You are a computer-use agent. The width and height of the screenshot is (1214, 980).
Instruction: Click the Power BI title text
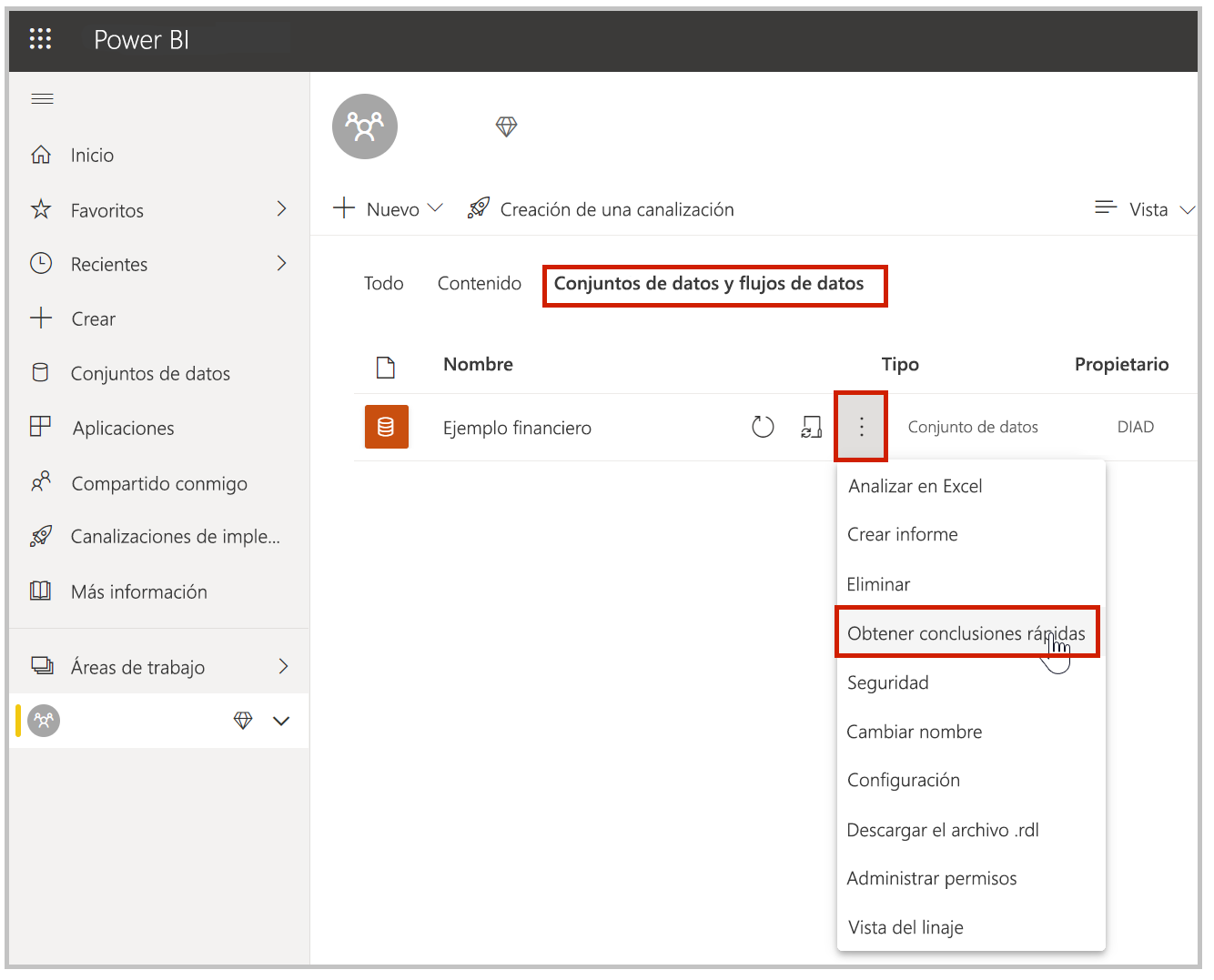pos(142,39)
